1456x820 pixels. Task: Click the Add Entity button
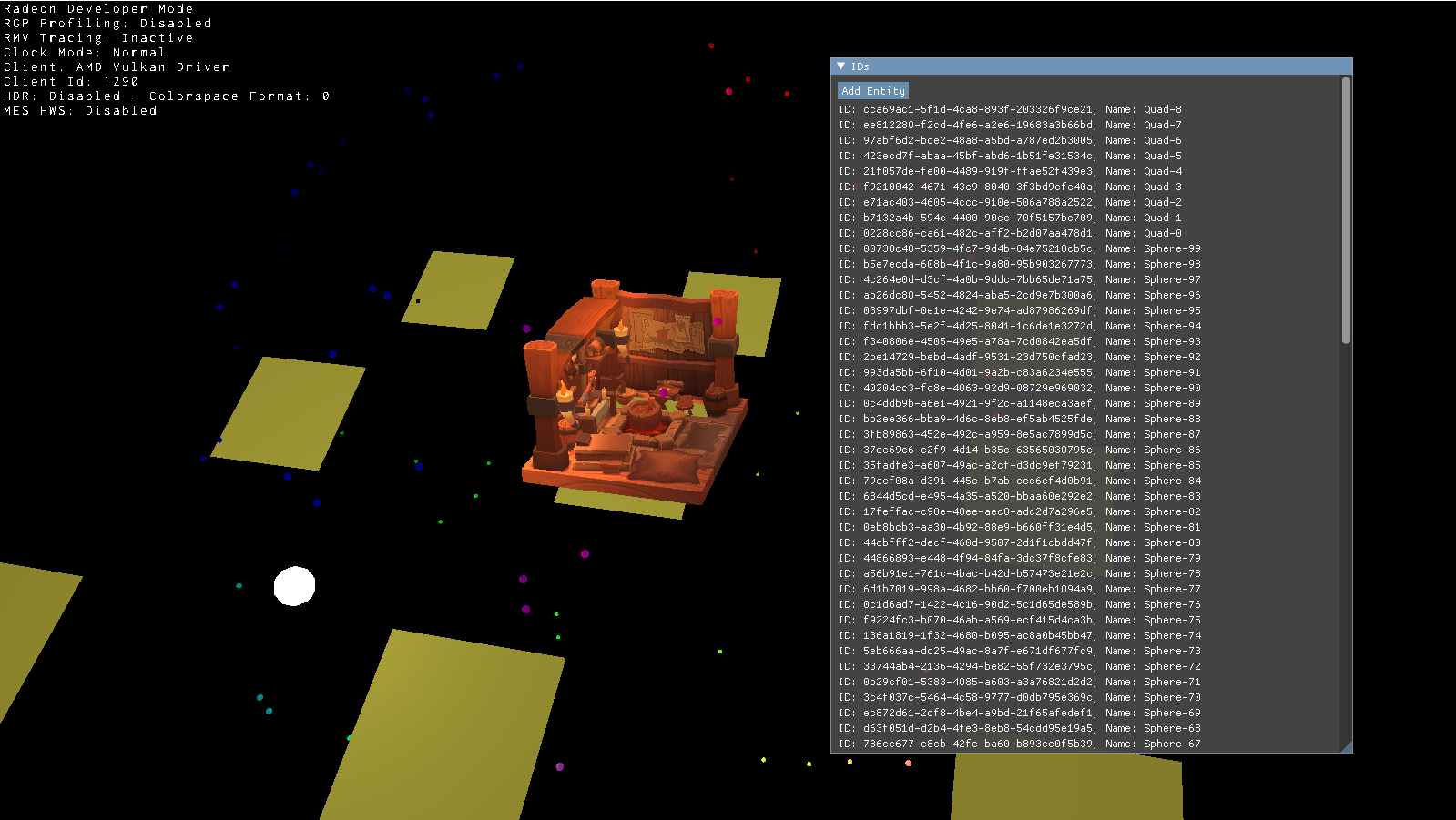873,91
